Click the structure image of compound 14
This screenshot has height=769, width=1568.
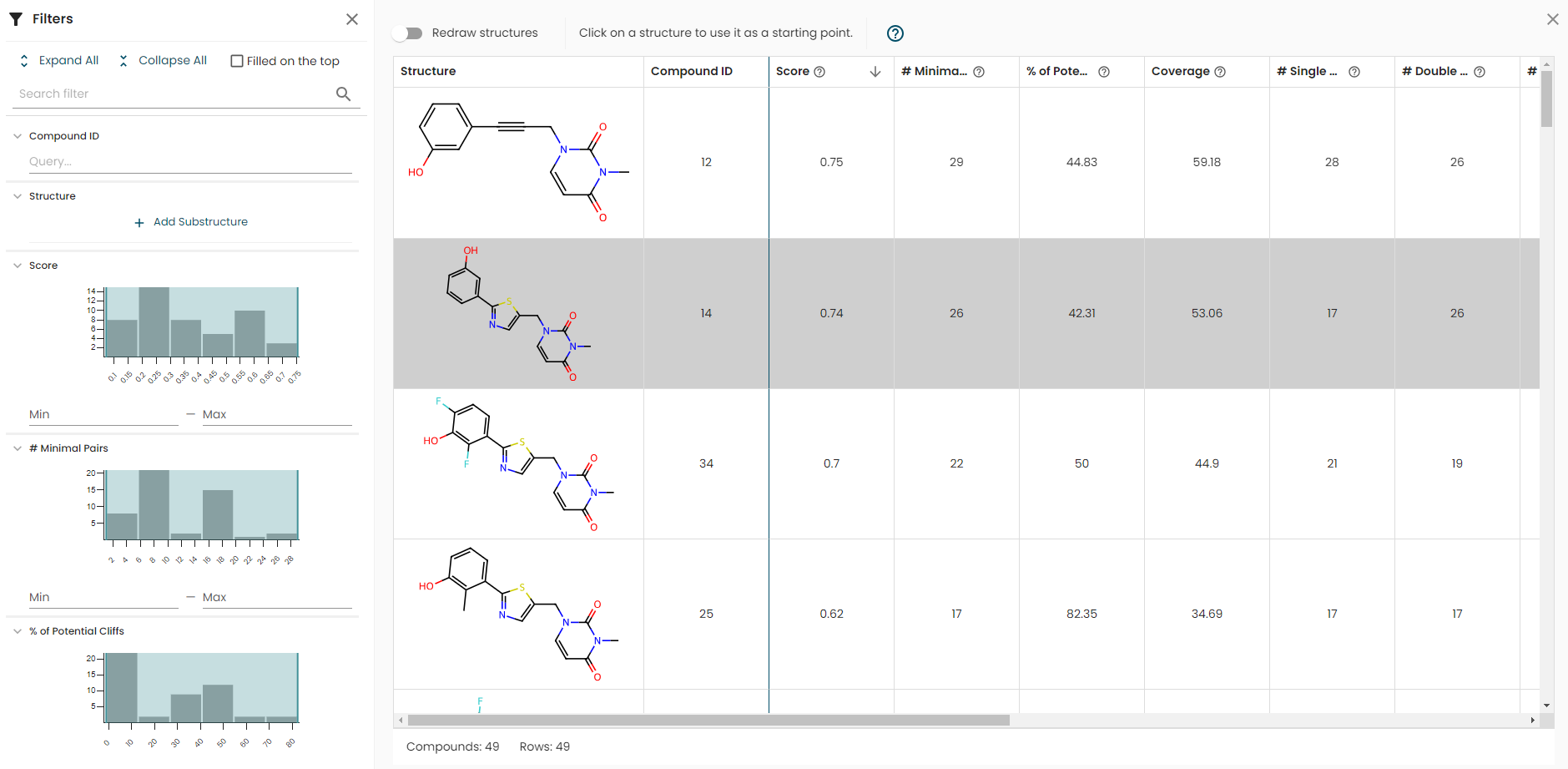[518, 313]
